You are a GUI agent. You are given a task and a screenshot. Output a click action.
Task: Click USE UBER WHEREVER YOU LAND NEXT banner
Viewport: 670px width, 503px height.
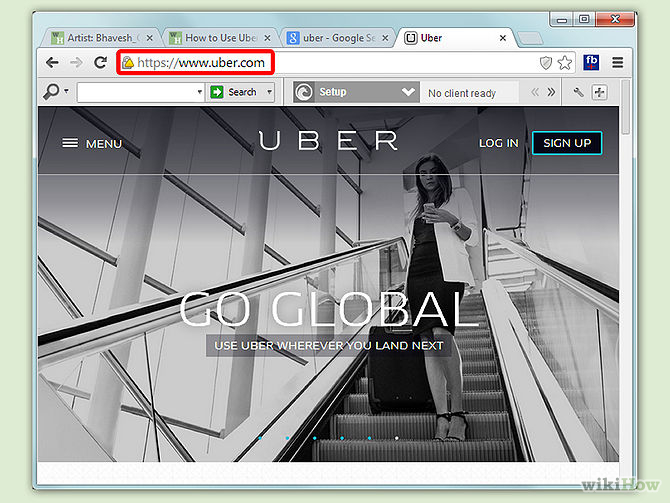click(329, 345)
